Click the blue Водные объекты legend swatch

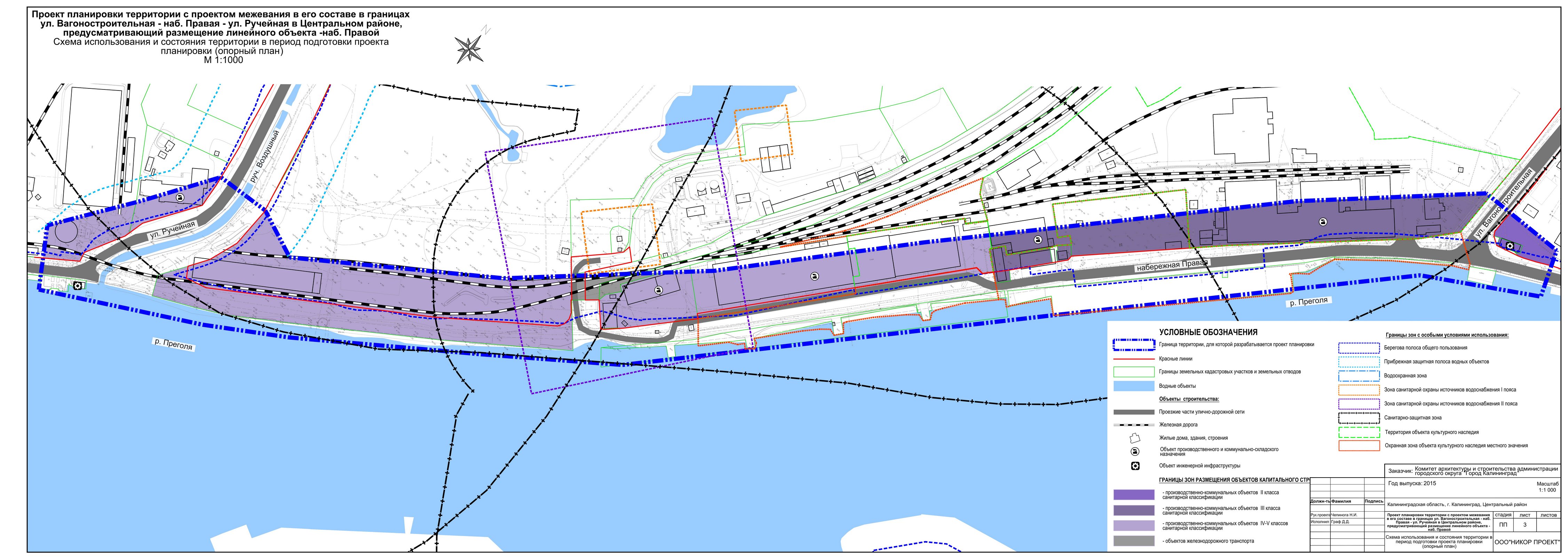[x=1133, y=386]
